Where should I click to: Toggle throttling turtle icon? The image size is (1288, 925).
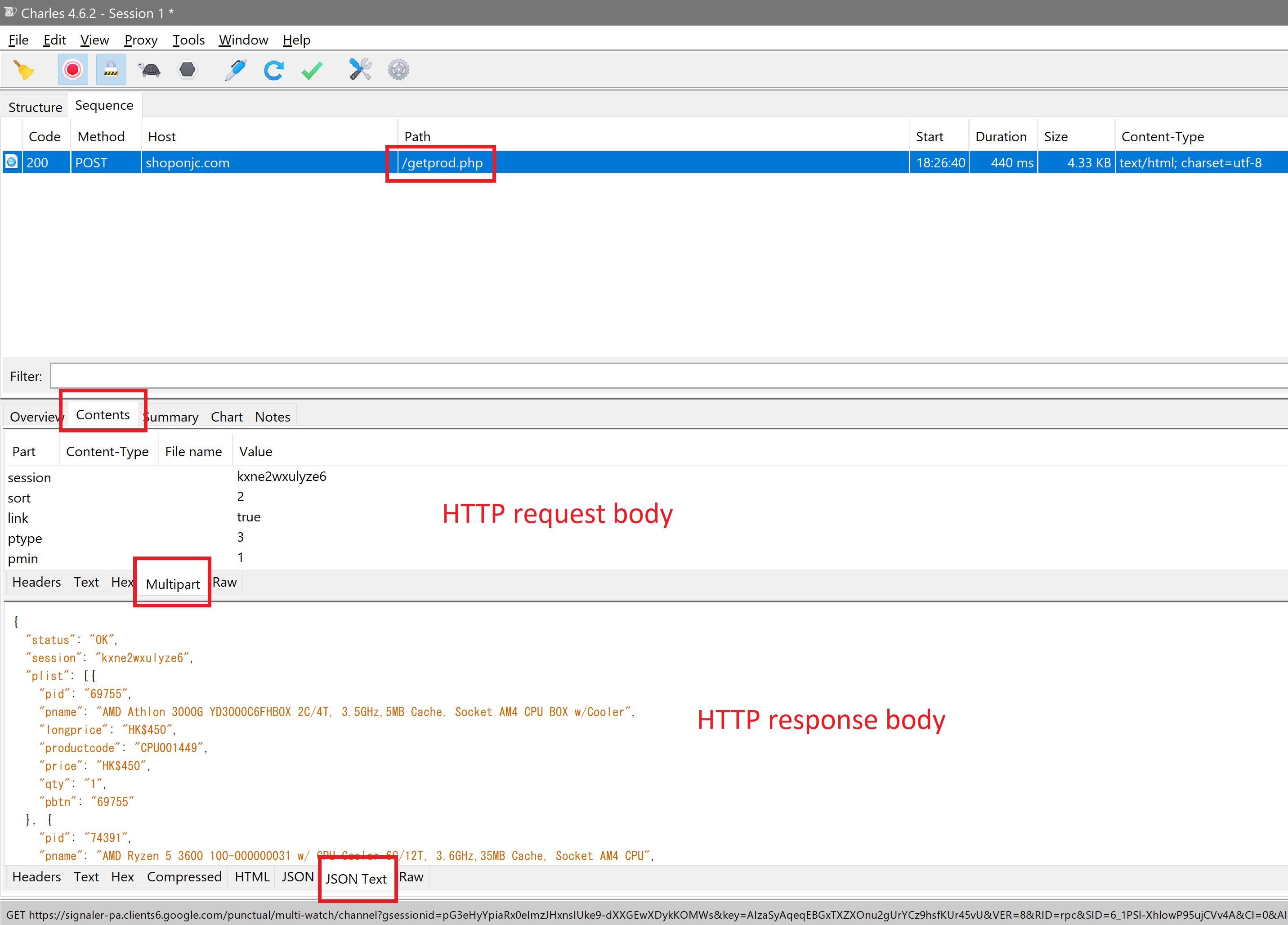point(149,70)
